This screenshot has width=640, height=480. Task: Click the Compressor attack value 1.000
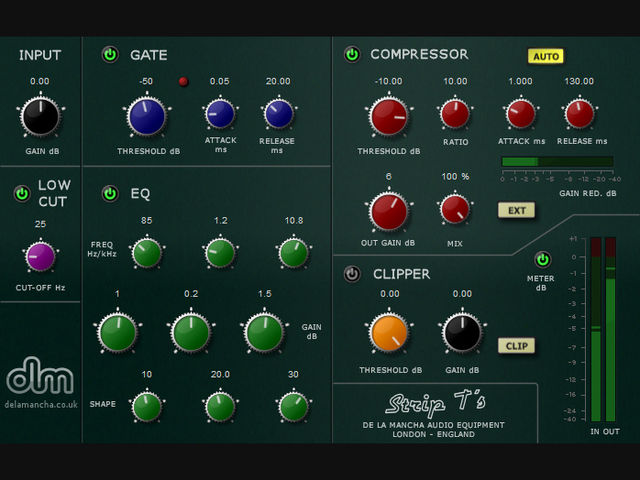[520, 81]
